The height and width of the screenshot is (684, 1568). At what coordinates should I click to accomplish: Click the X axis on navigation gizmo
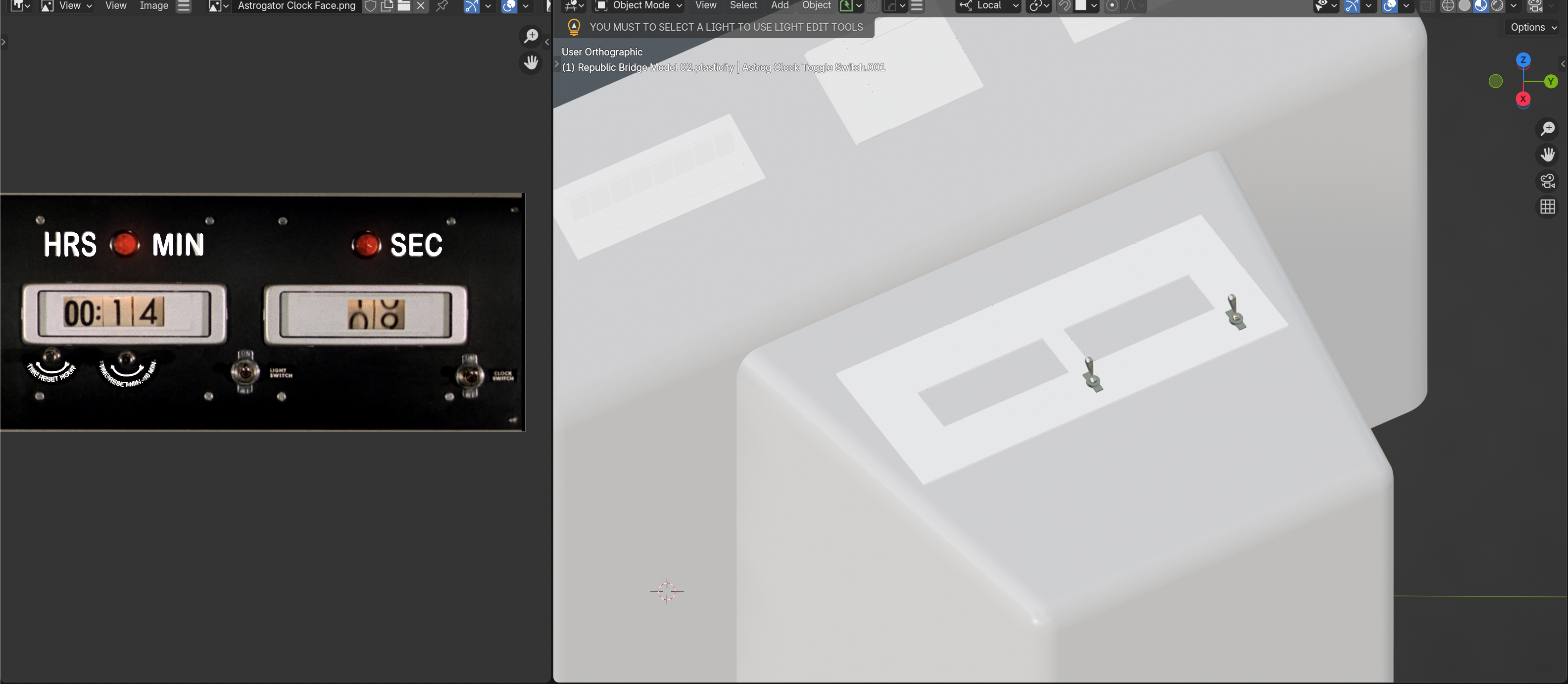[x=1523, y=99]
